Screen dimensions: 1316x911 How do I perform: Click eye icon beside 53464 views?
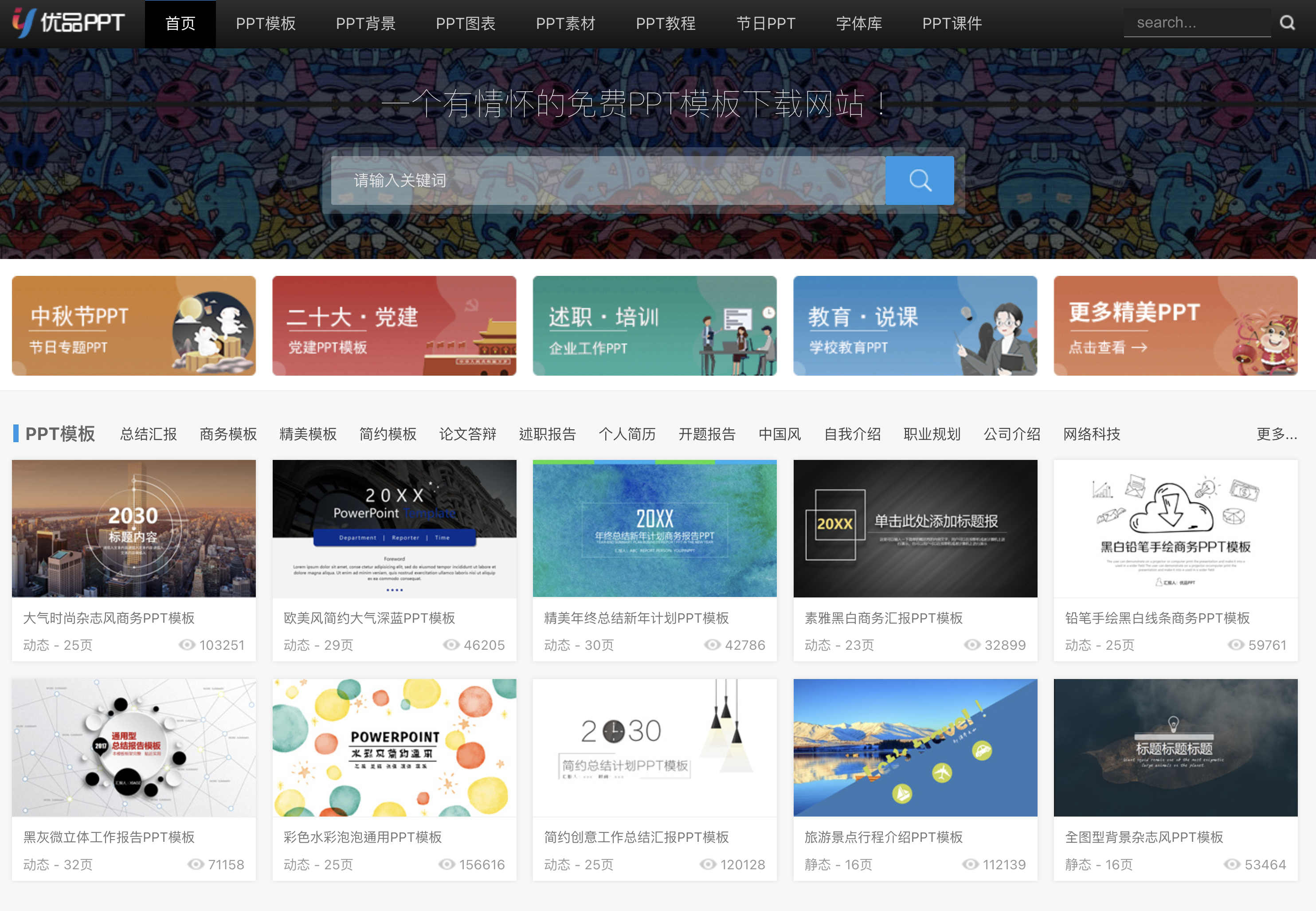coord(1232,864)
